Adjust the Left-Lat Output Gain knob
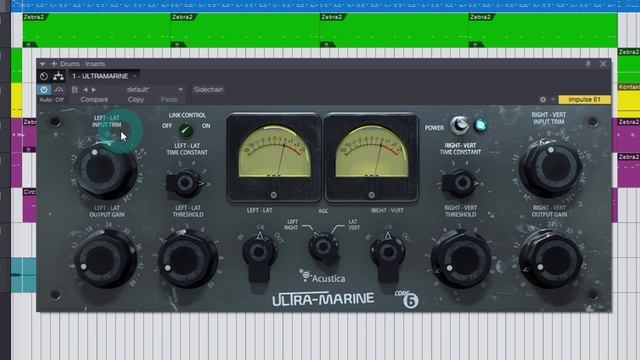Viewport: 640px width, 360px height. coord(106,259)
